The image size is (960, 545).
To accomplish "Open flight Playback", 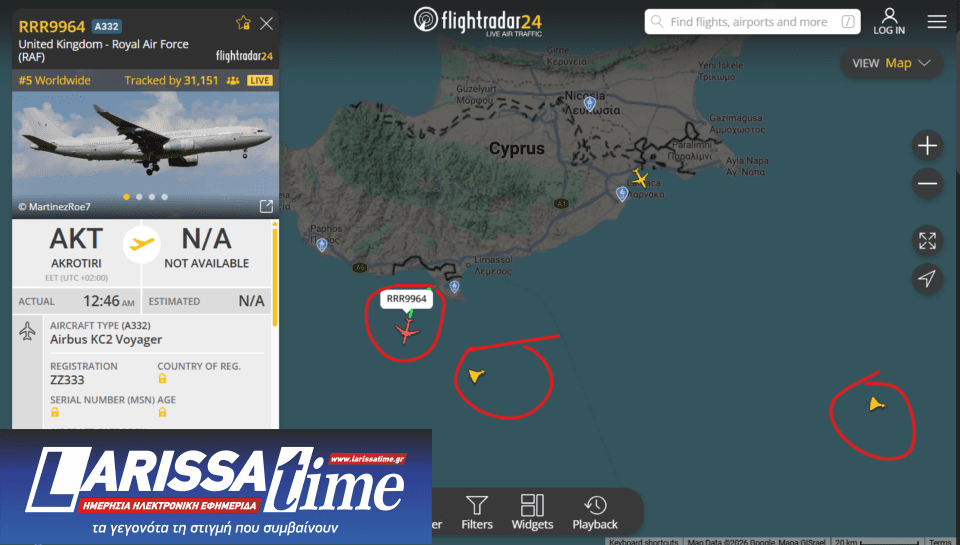I will pos(595,513).
